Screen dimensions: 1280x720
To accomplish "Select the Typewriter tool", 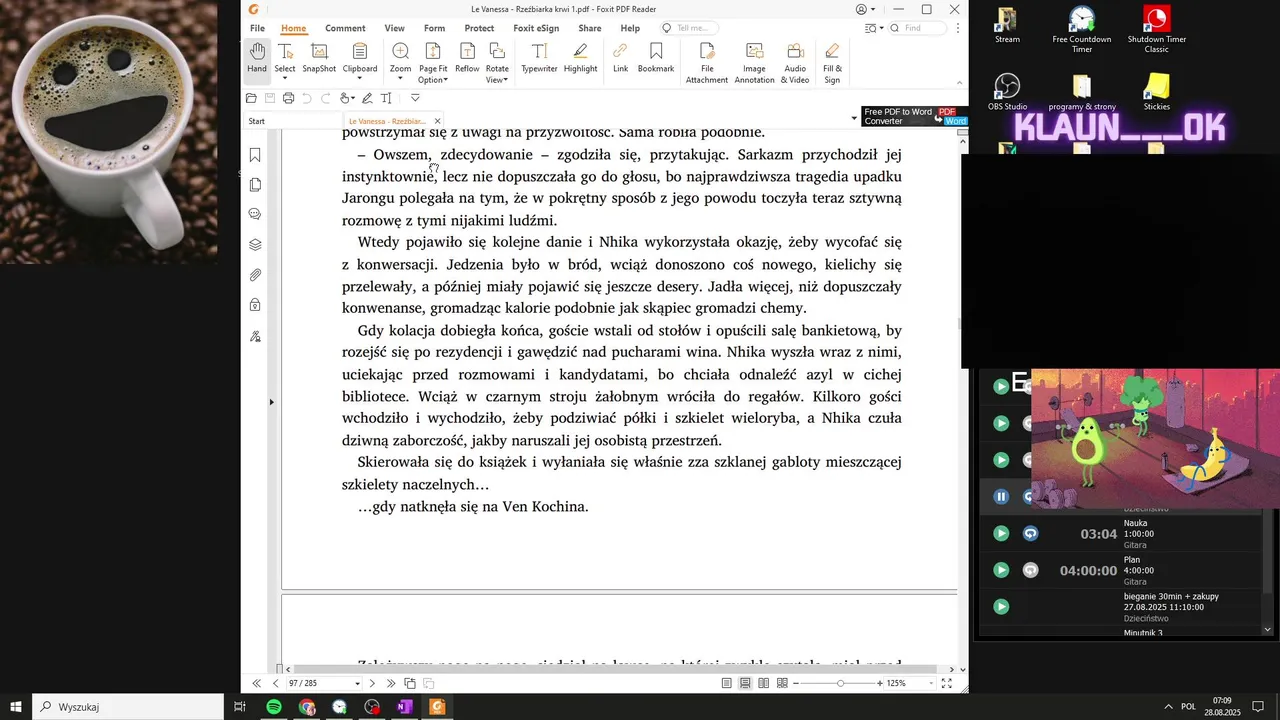I will click(539, 58).
